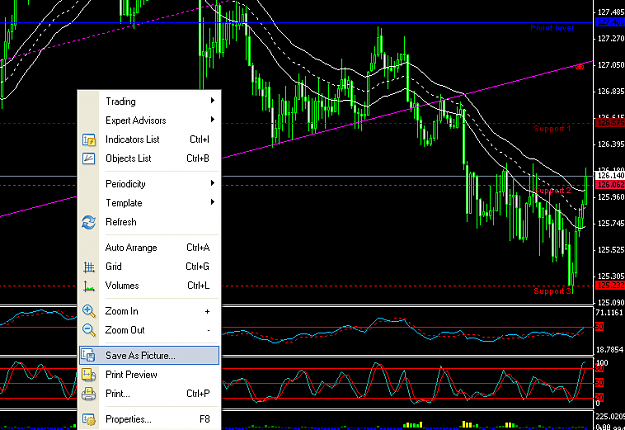
Task: Click the Zoom Out magnifier icon
Action: click(88, 330)
